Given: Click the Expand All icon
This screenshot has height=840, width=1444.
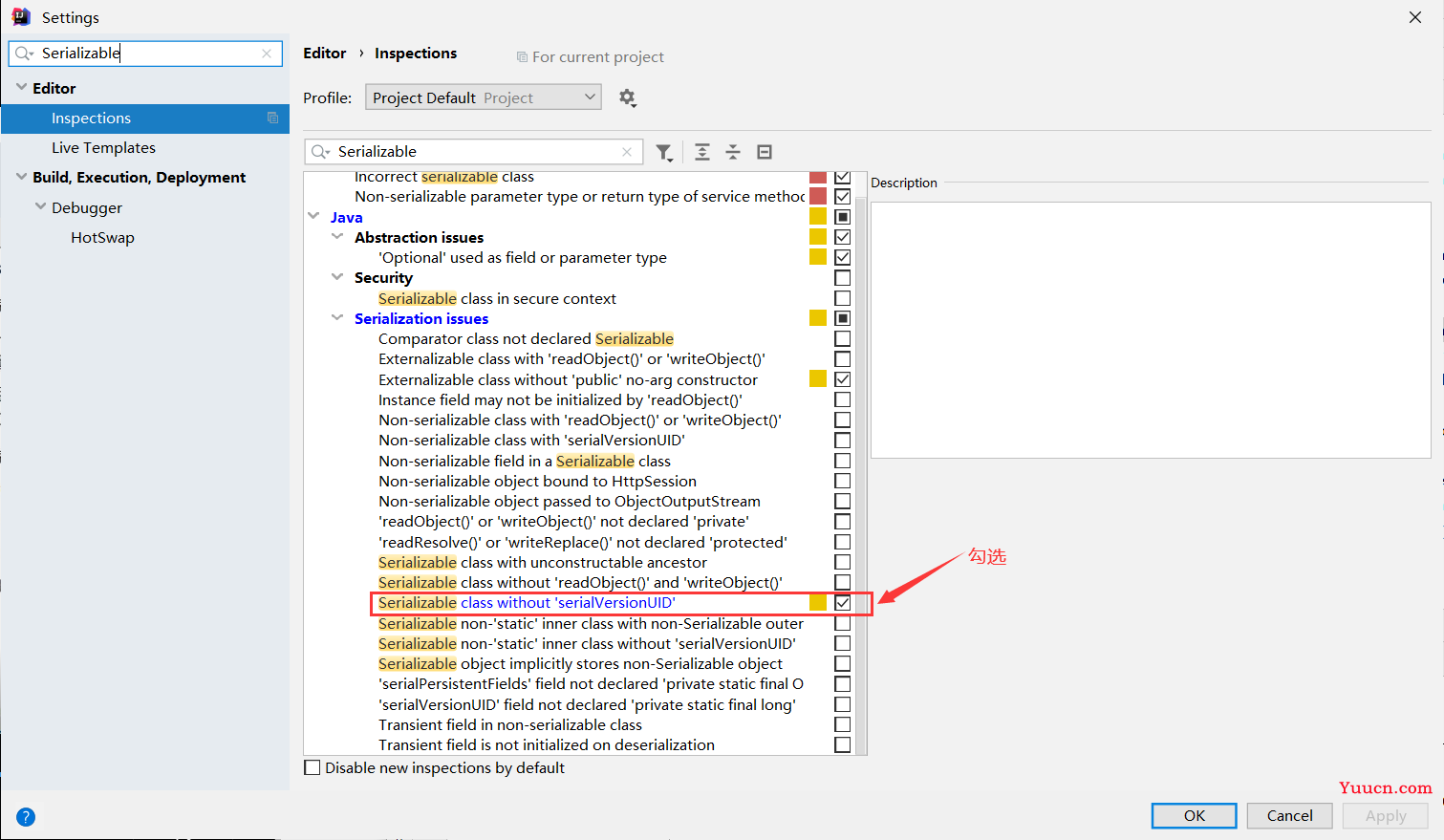Looking at the screenshot, I should tap(702, 152).
